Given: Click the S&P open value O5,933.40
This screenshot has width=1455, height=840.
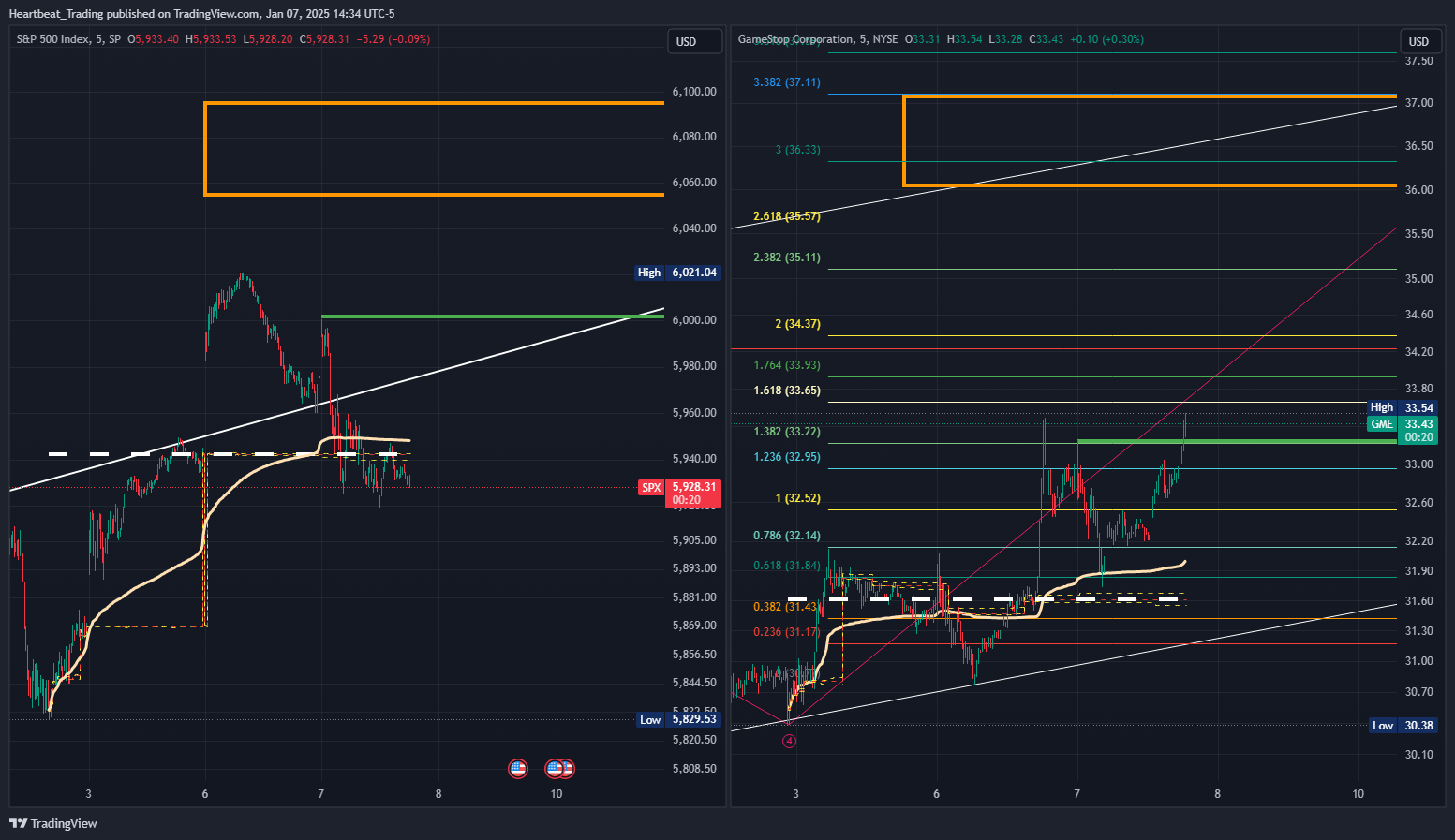Looking at the screenshot, I should pyautogui.click(x=153, y=39).
